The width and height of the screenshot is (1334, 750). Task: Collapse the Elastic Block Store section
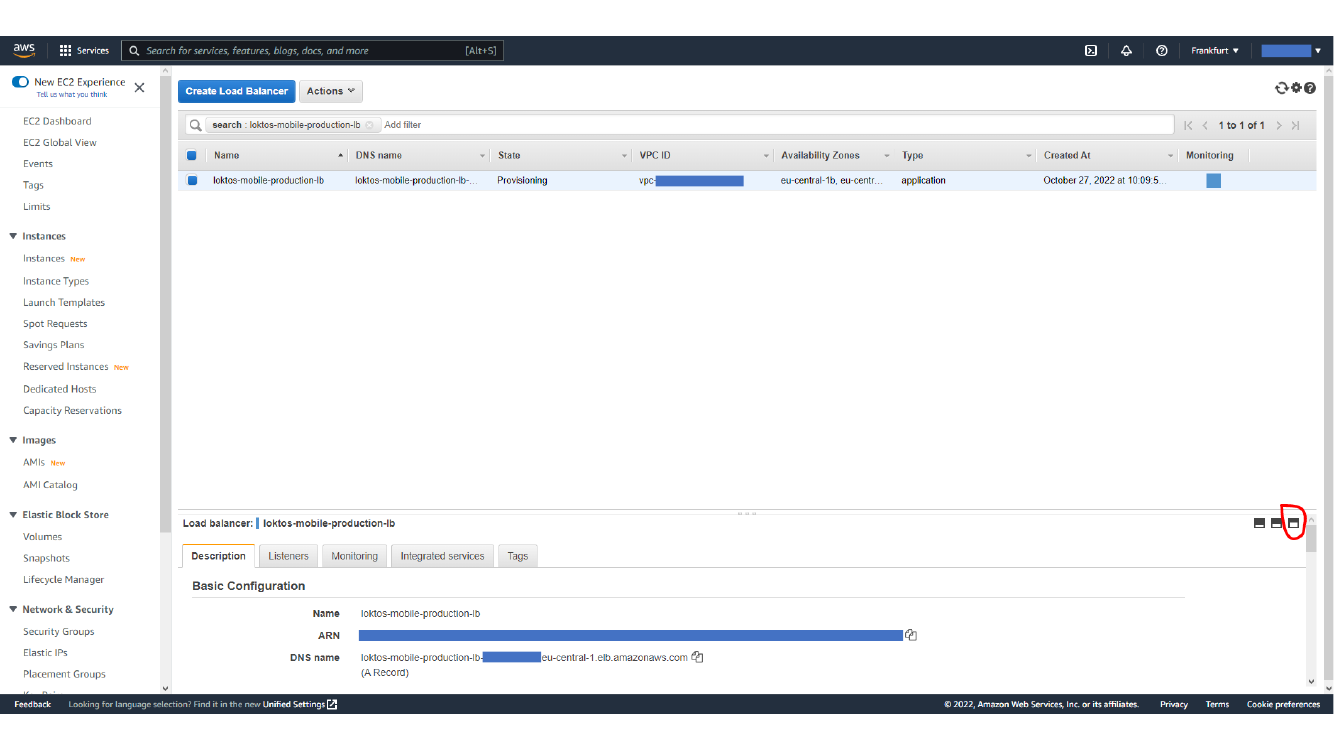pos(13,515)
